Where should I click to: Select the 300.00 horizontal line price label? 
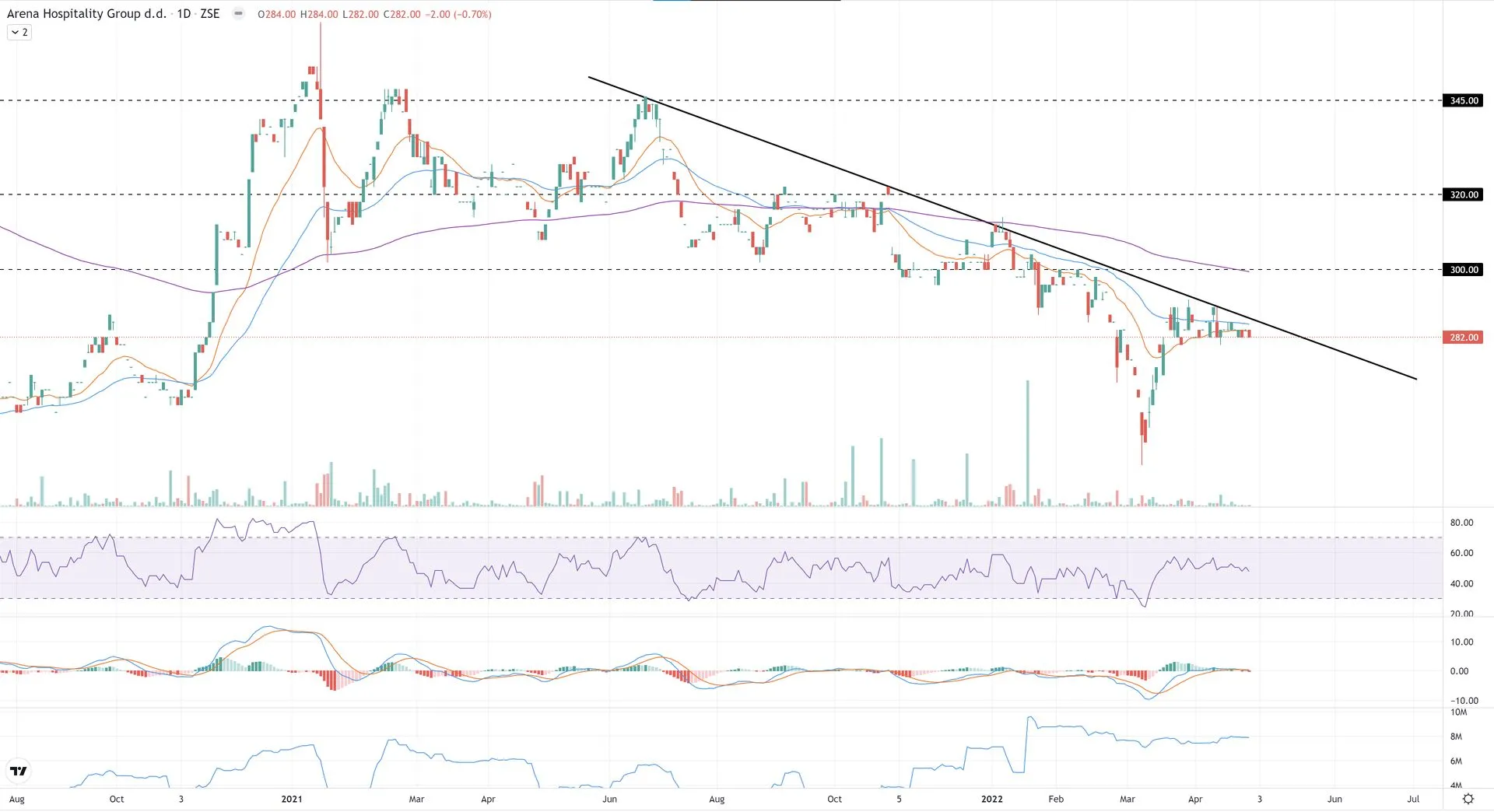click(1463, 270)
